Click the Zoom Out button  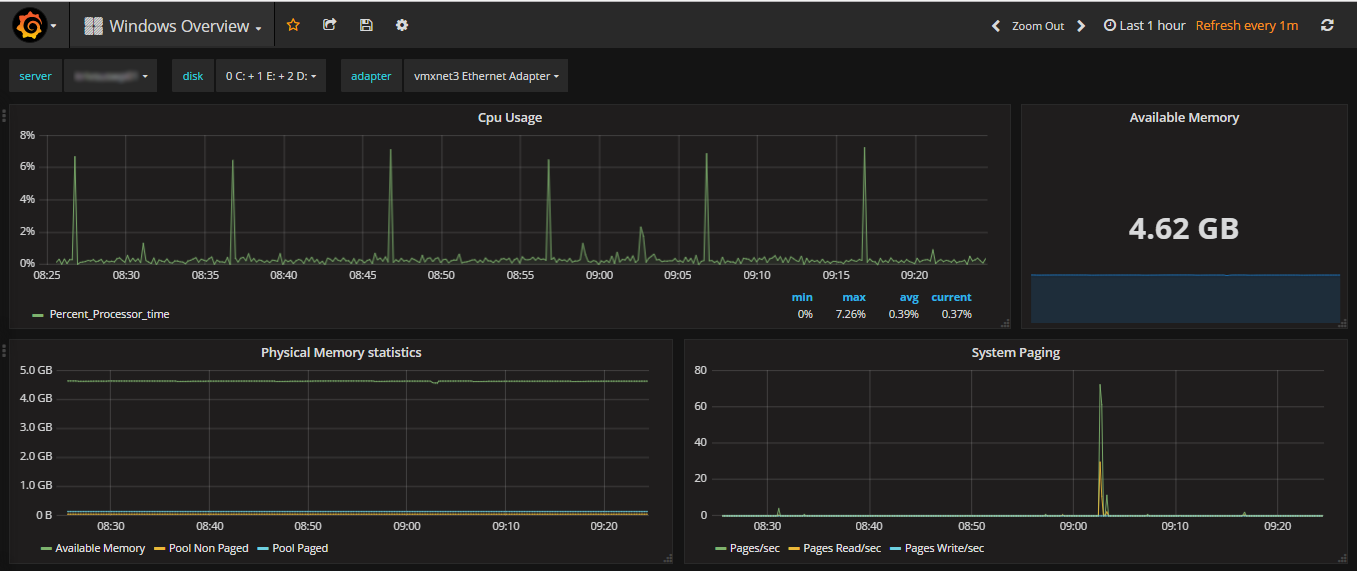[x=1038, y=26]
